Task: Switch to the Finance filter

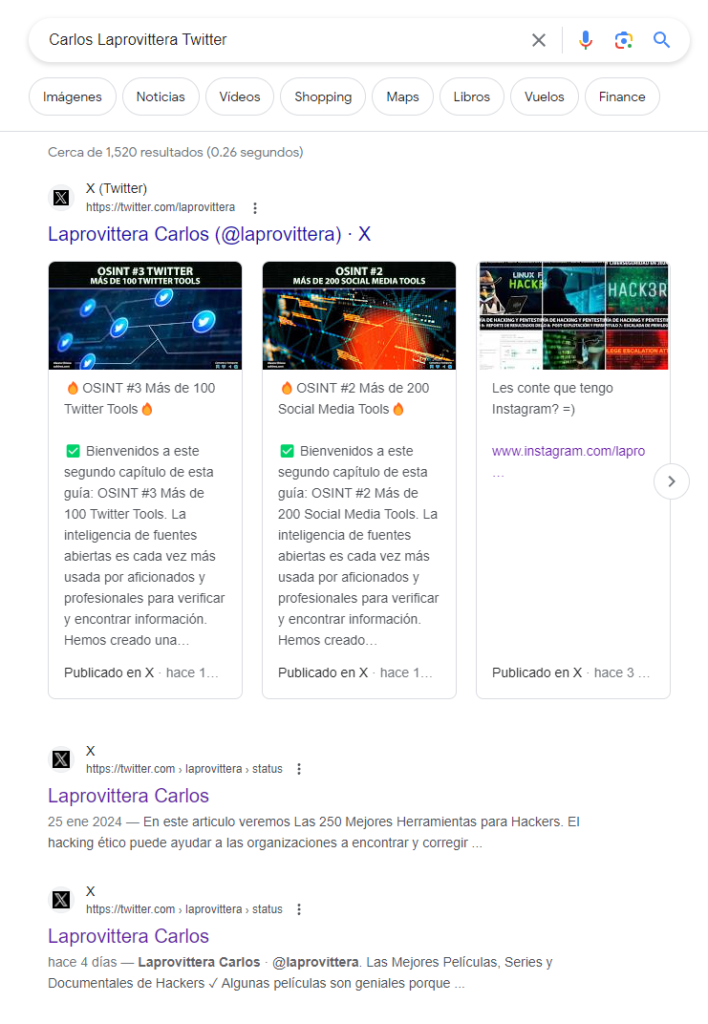Action: pyautogui.click(x=622, y=97)
